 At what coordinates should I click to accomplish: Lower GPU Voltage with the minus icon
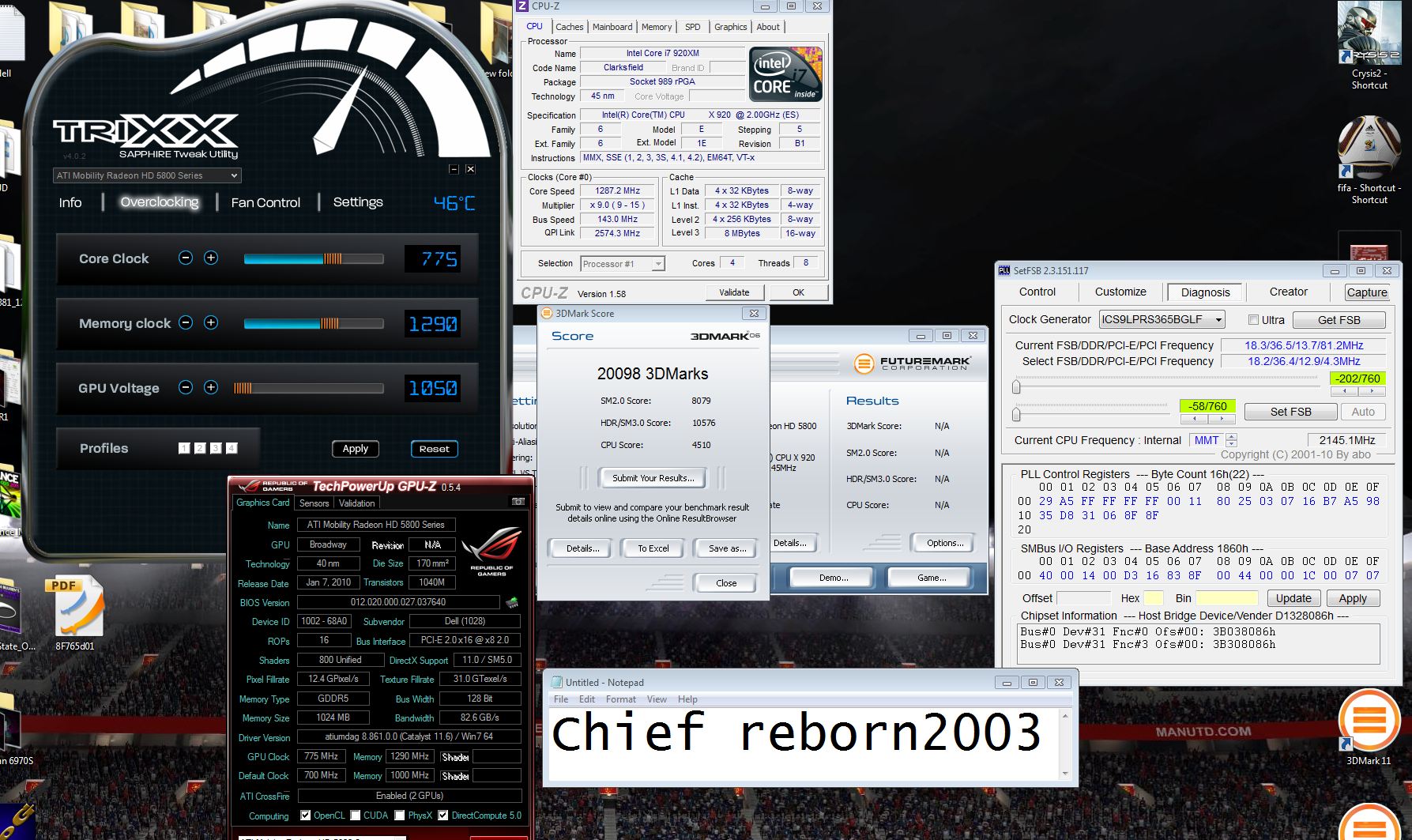pyautogui.click(x=186, y=387)
